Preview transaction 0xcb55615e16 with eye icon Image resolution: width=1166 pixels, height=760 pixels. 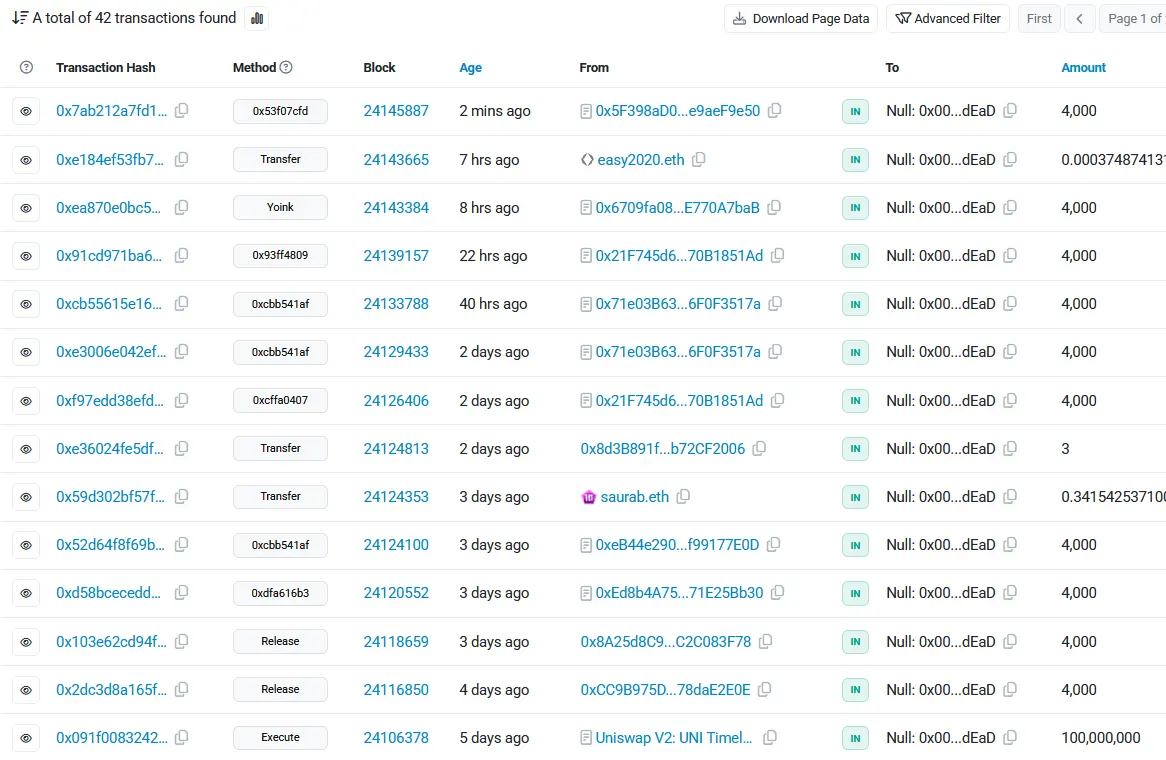tap(26, 304)
